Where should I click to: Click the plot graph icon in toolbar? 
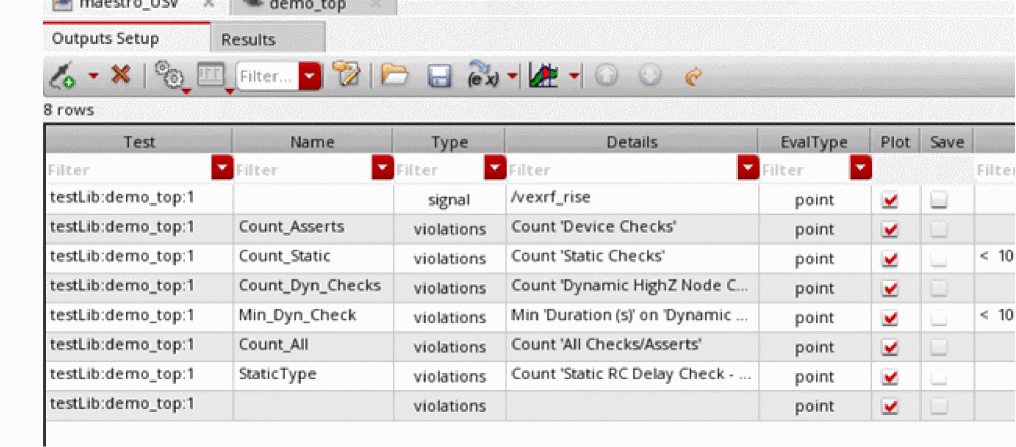(x=543, y=77)
